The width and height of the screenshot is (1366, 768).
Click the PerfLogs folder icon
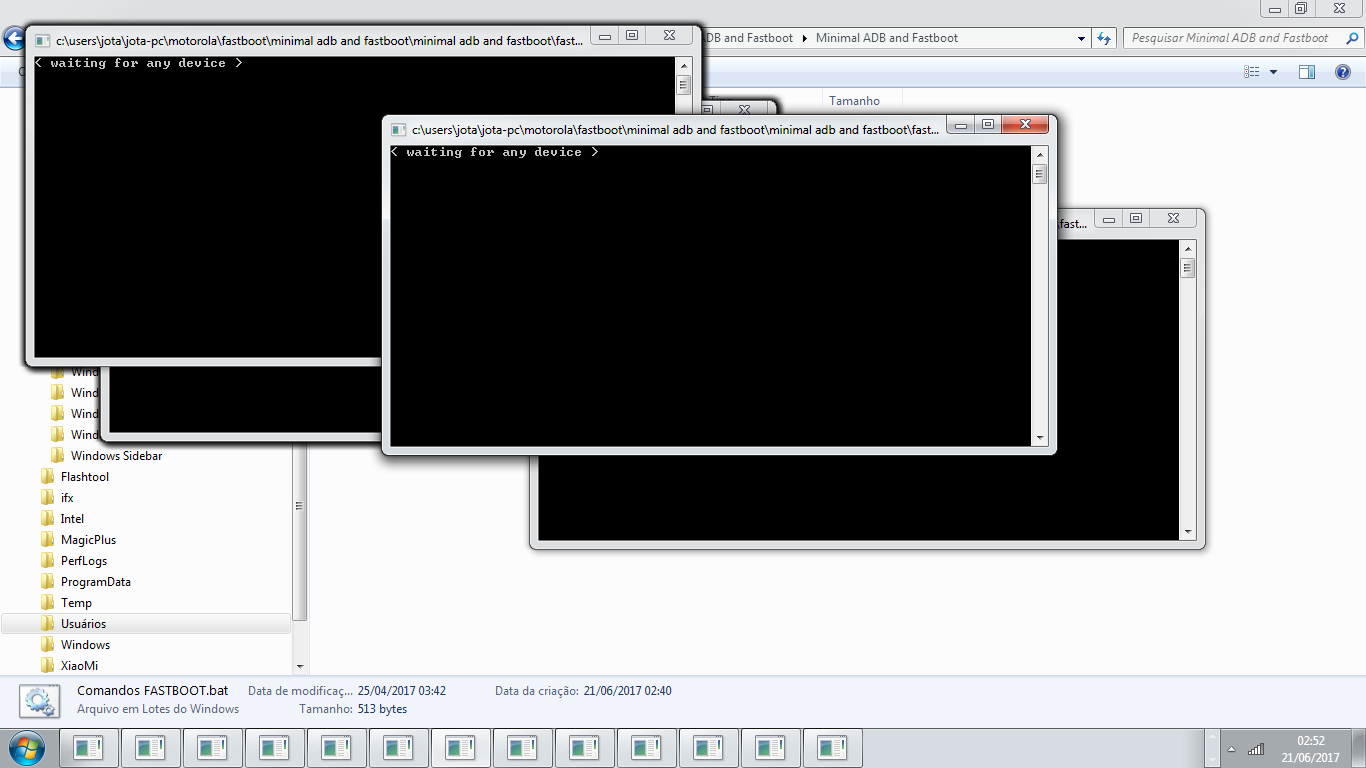[48, 561]
